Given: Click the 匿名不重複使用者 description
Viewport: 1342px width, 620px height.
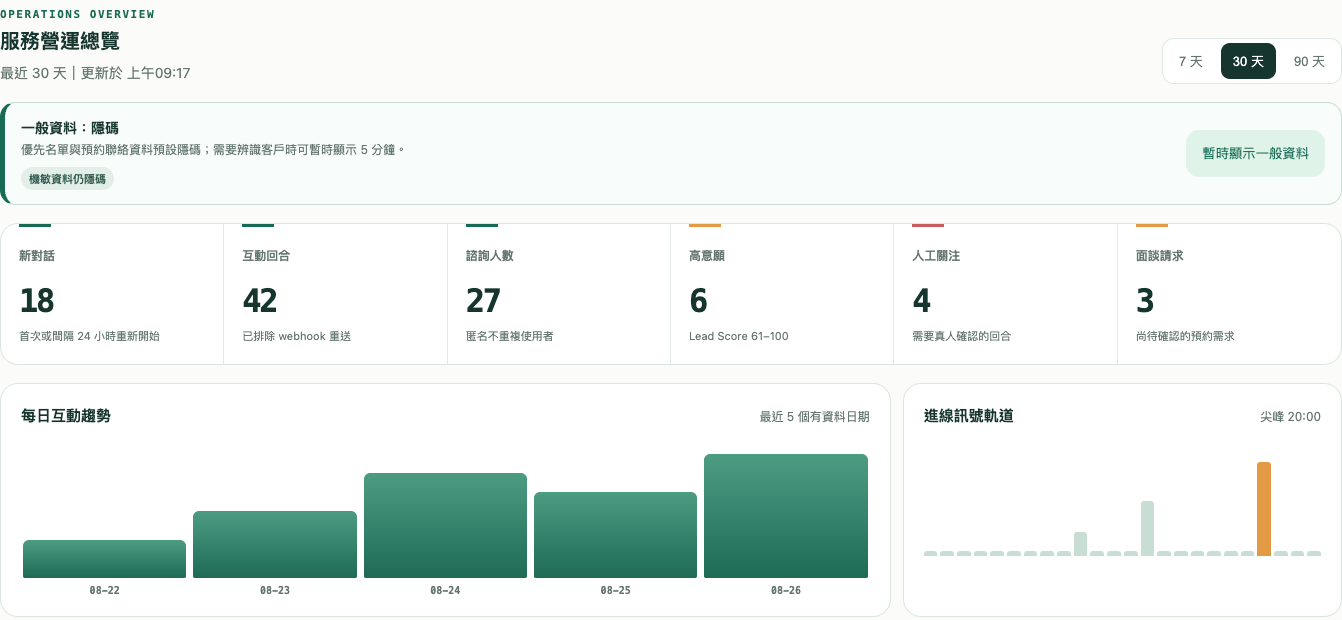Looking at the screenshot, I should pos(510,336).
